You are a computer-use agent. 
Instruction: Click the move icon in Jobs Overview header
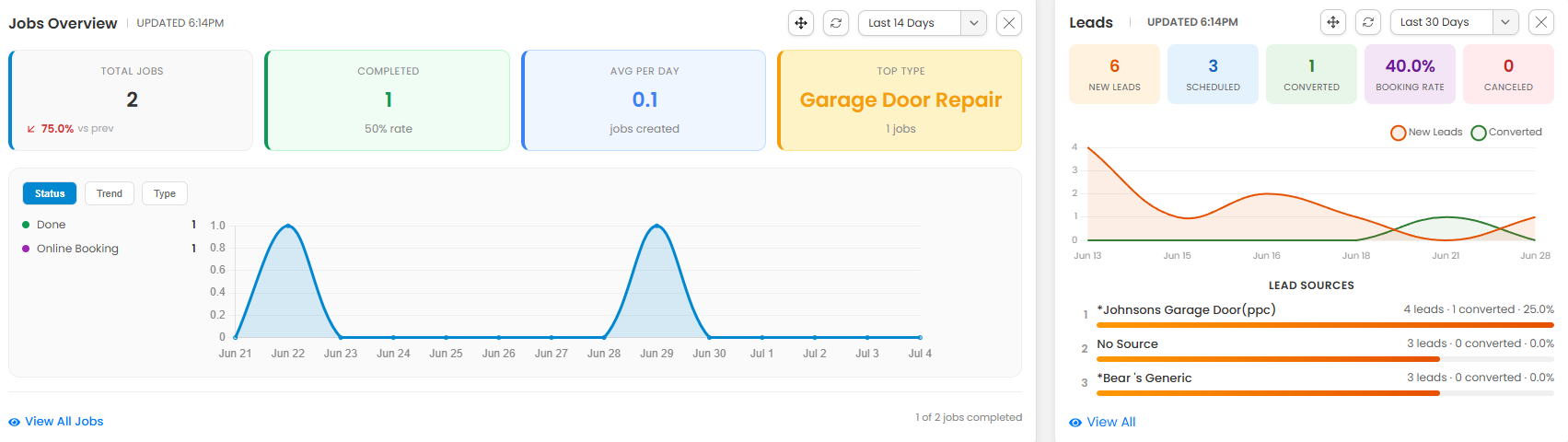point(801,23)
